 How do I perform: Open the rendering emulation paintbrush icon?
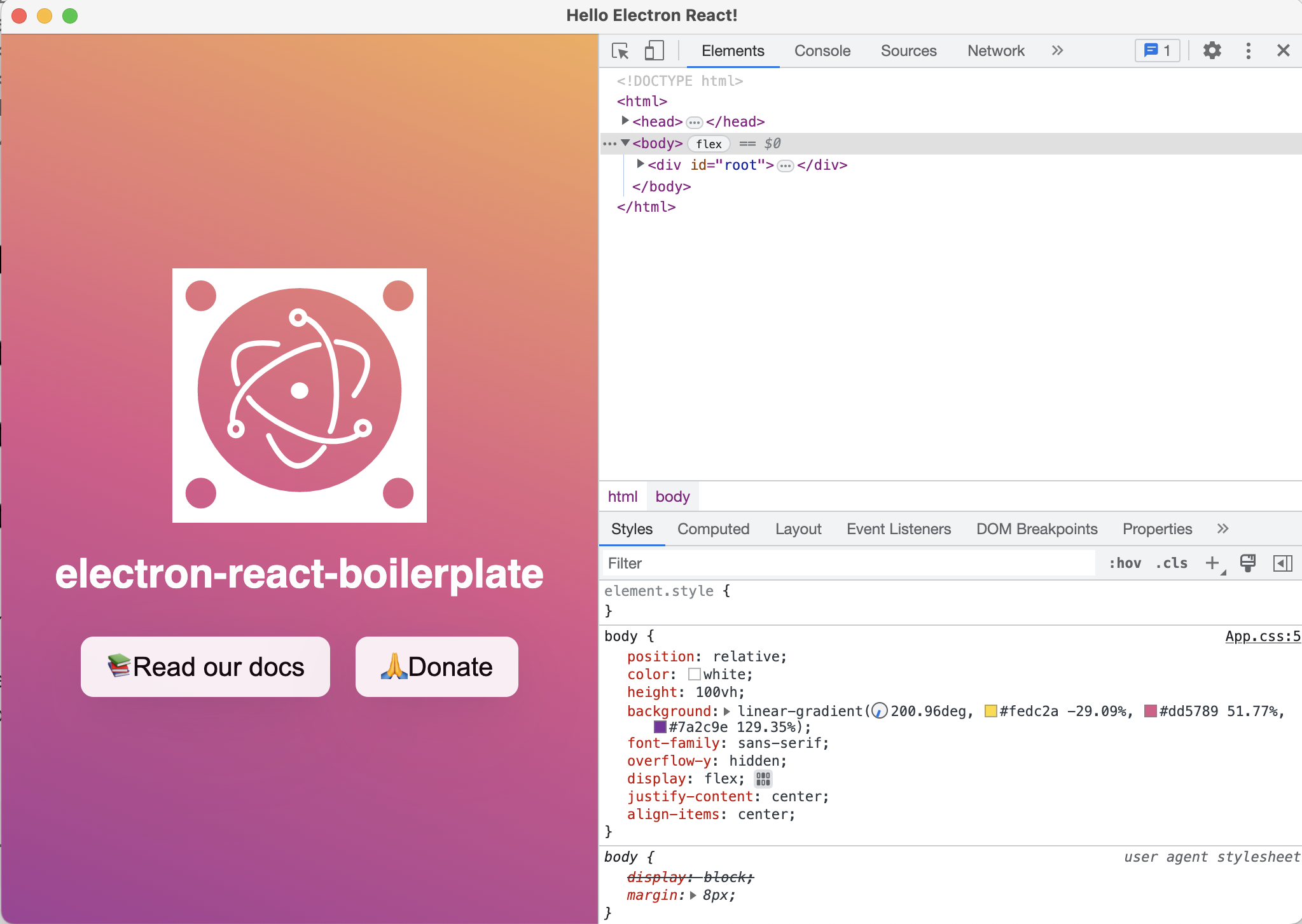coord(1247,563)
